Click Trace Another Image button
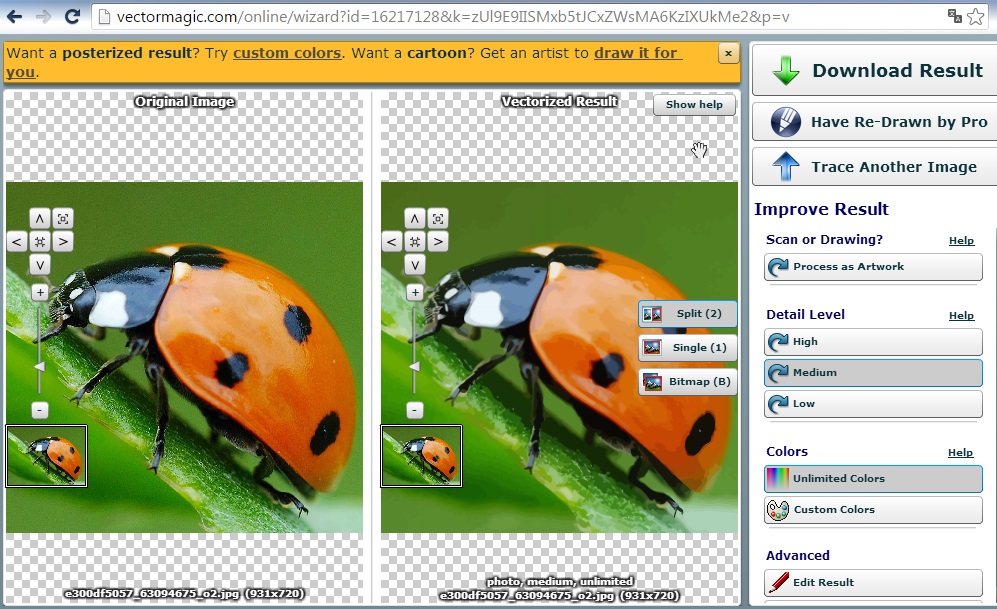 pyautogui.click(x=875, y=167)
